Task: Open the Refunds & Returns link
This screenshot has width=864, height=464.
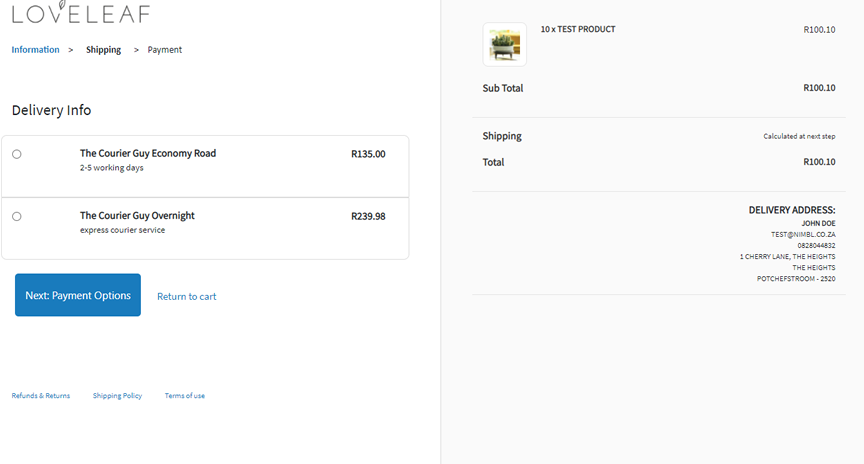Action: pyautogui.click(x=41, y=396)
